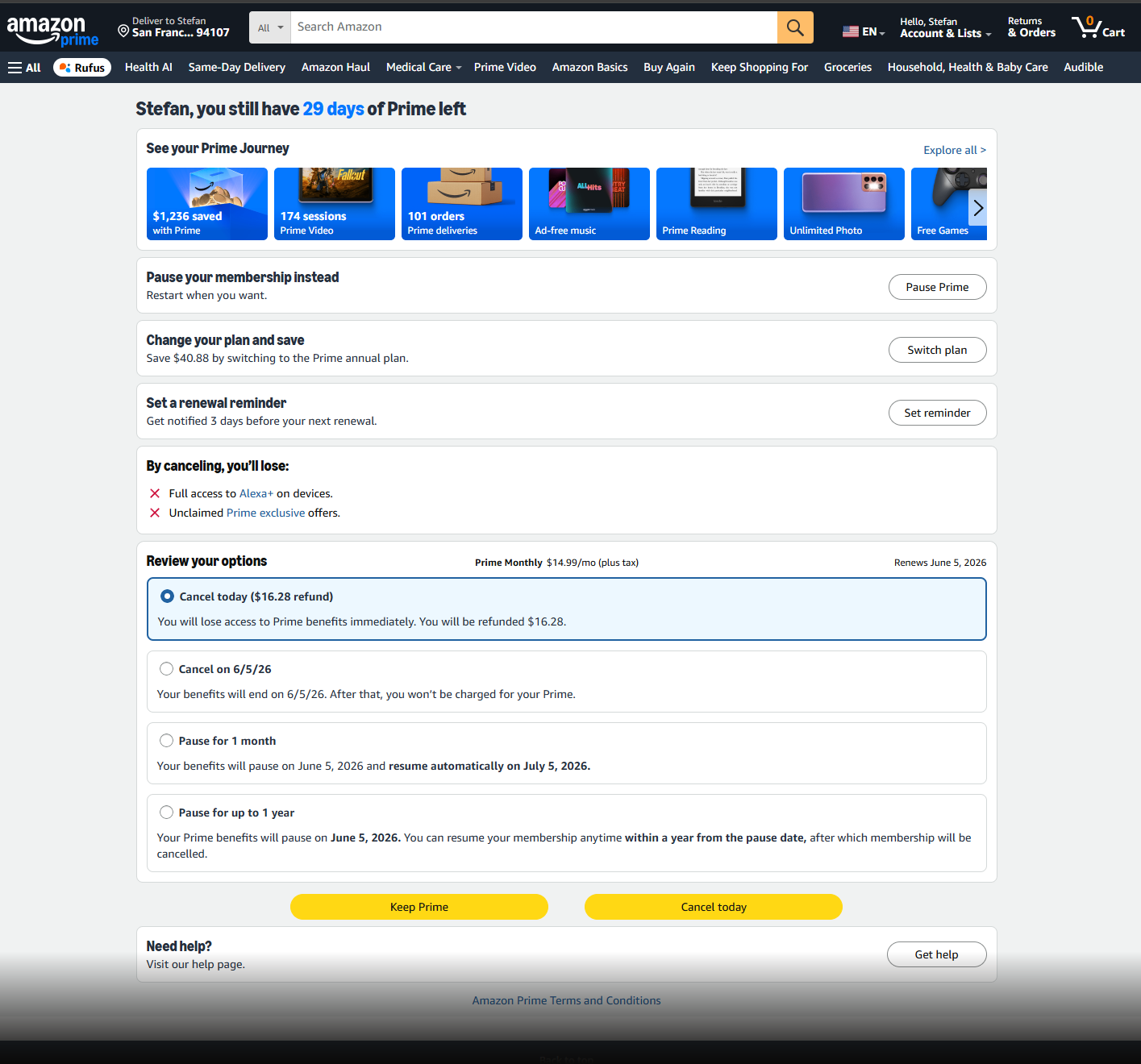The width and height of the screenshot is (1141, 1064).
Task: Open Returns & Orders link
Action: [x=1031, y=27]
